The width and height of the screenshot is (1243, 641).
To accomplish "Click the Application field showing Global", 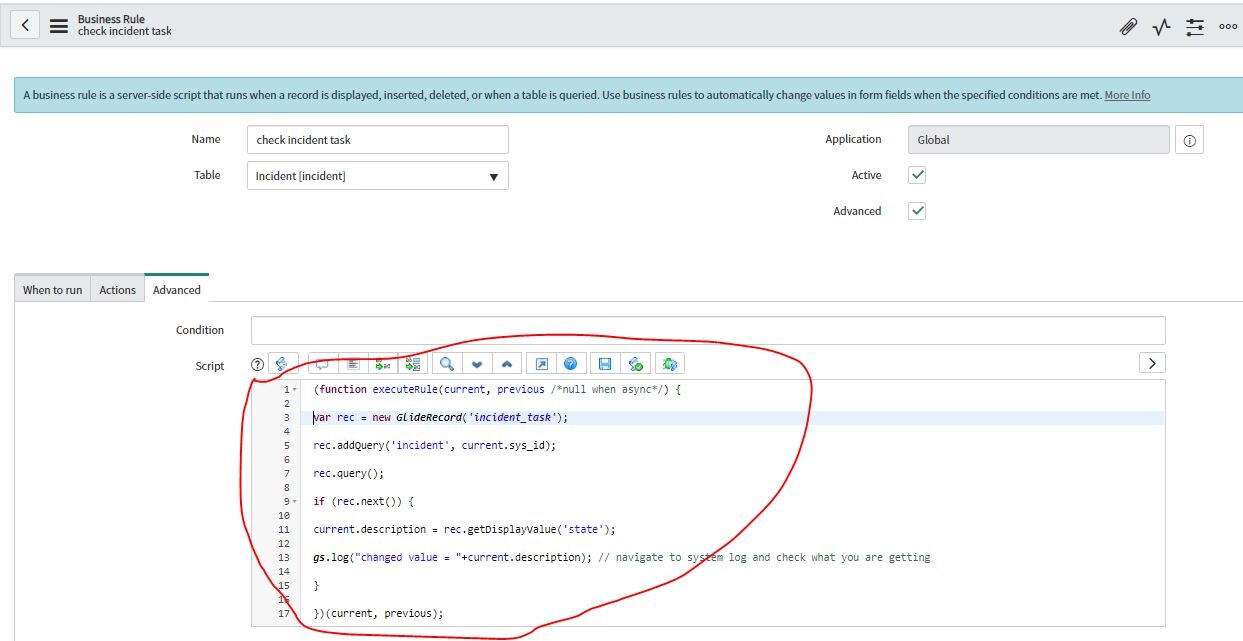I will pos(1038,139).
